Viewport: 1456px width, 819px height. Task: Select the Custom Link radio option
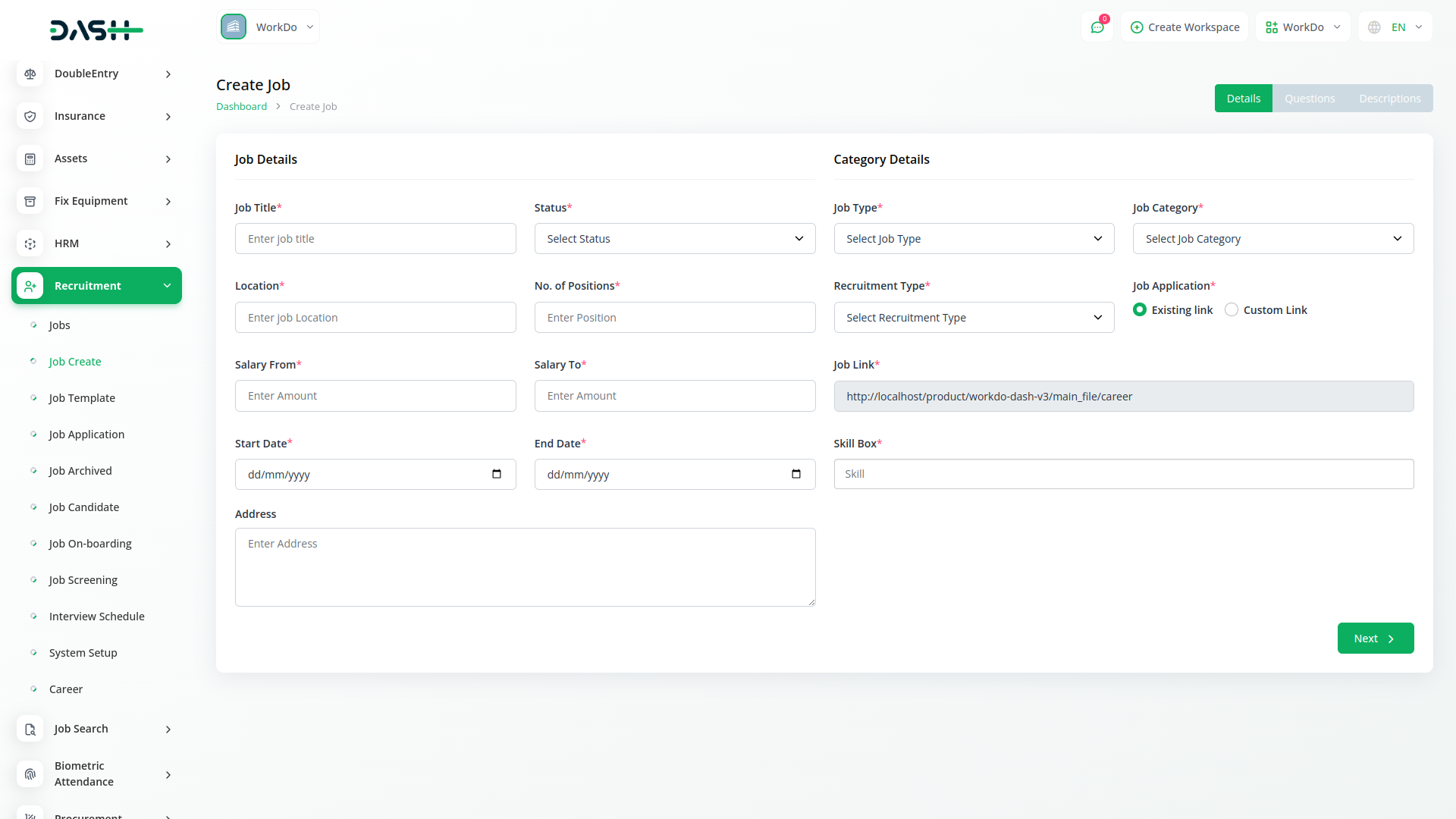(1232, 309)
